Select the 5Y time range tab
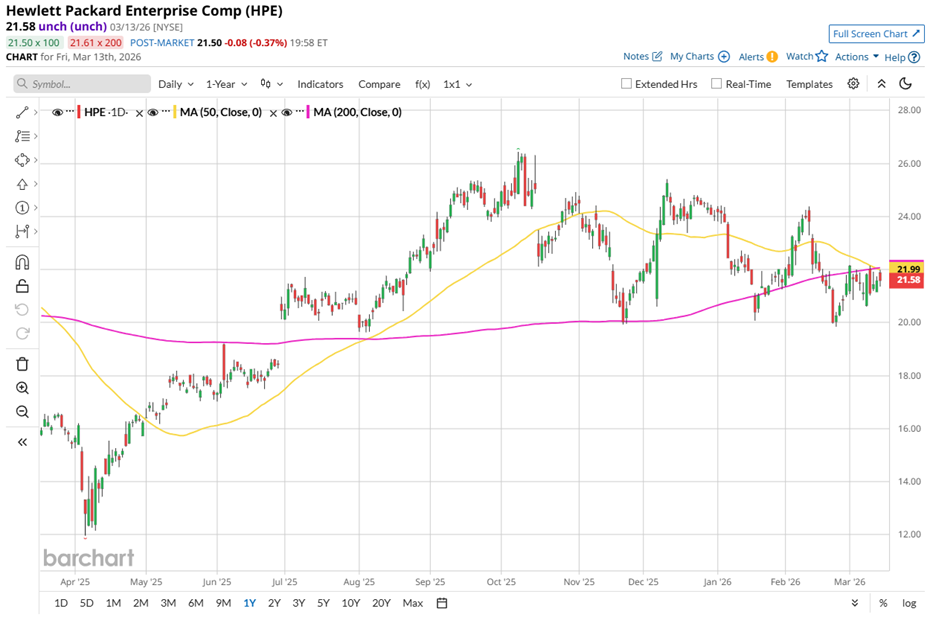The height and width of the screenshot is (626, 936). 323,603
